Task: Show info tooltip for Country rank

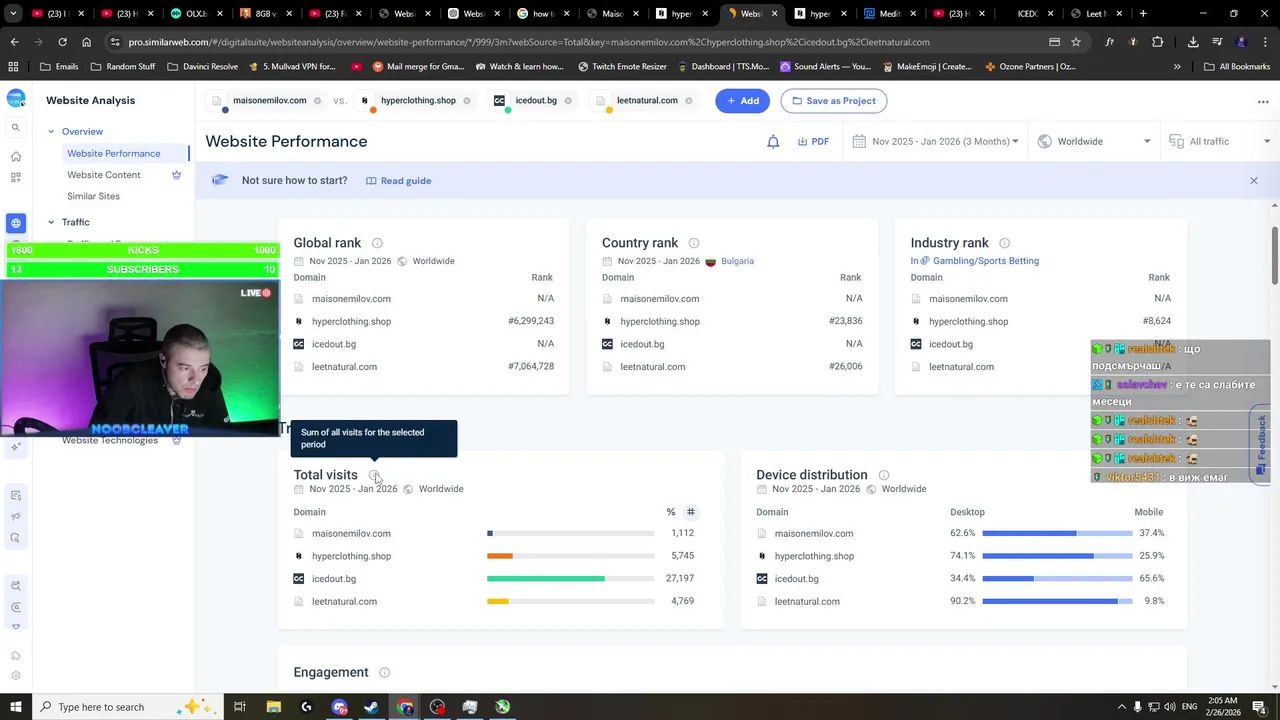Action: coord(694,243)
